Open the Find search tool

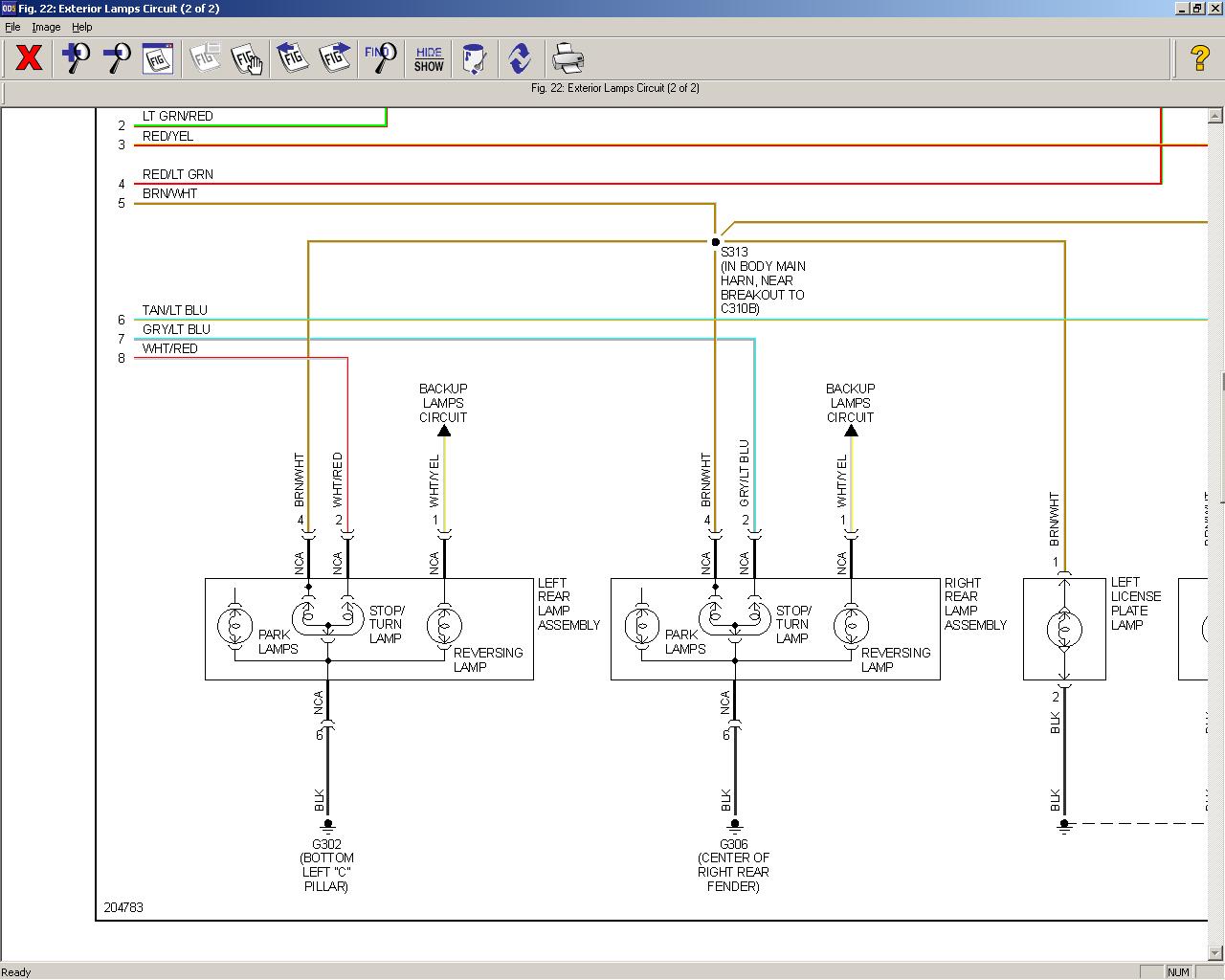380,58
